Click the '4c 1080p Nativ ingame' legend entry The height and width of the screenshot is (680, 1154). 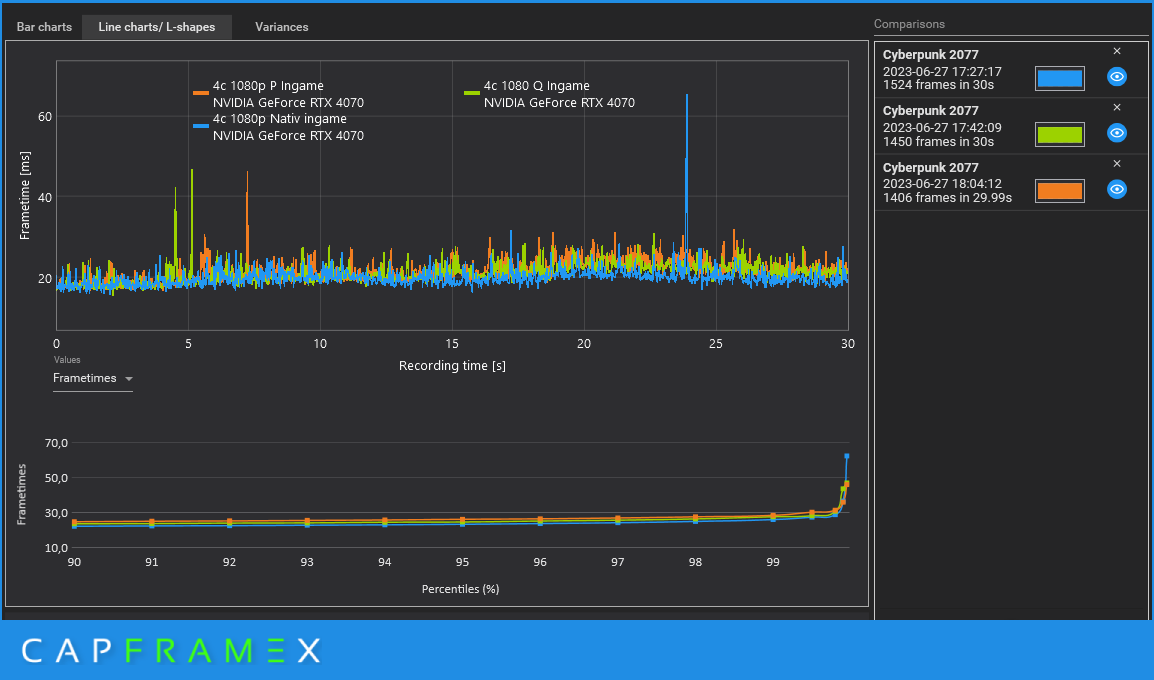[x=278, y=127]
